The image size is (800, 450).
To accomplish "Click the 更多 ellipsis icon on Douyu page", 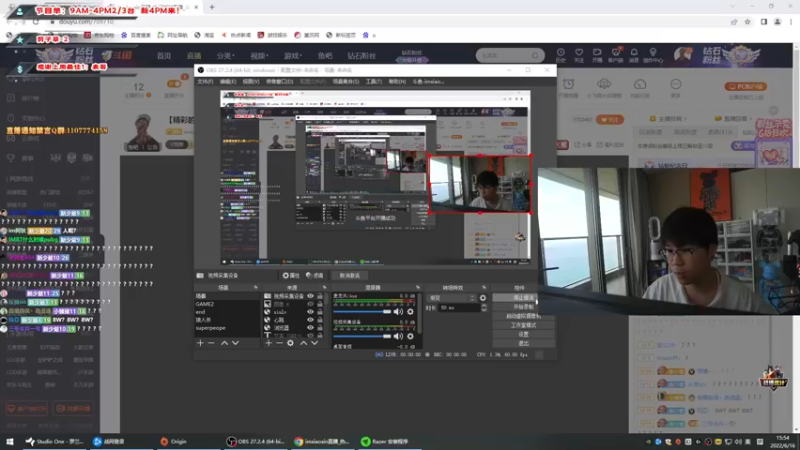I will [x=676, y=84].
